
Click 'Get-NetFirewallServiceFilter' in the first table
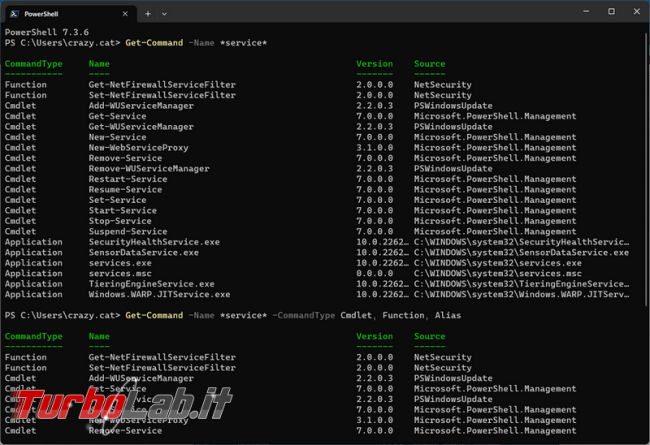click(x=162, y=85)
